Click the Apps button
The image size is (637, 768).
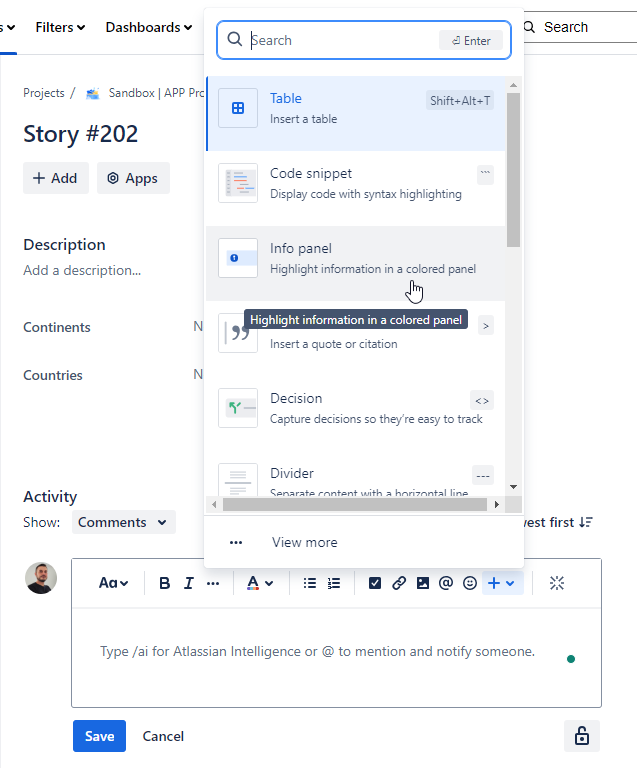(x=133, y=178)
